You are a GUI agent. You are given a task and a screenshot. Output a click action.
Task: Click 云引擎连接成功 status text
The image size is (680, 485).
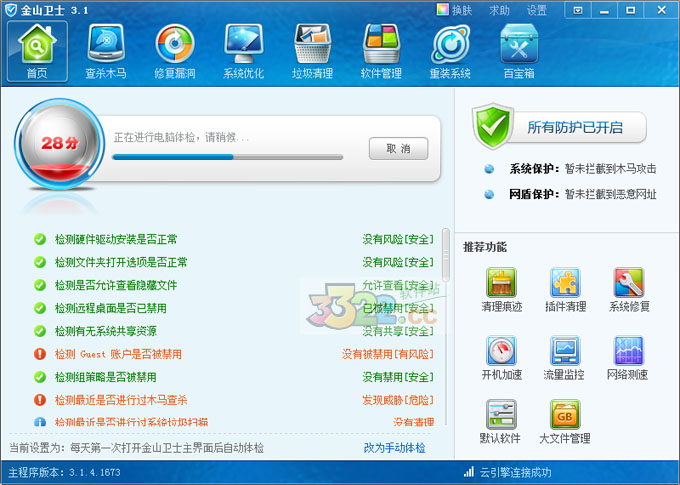[x=516, y=472]
